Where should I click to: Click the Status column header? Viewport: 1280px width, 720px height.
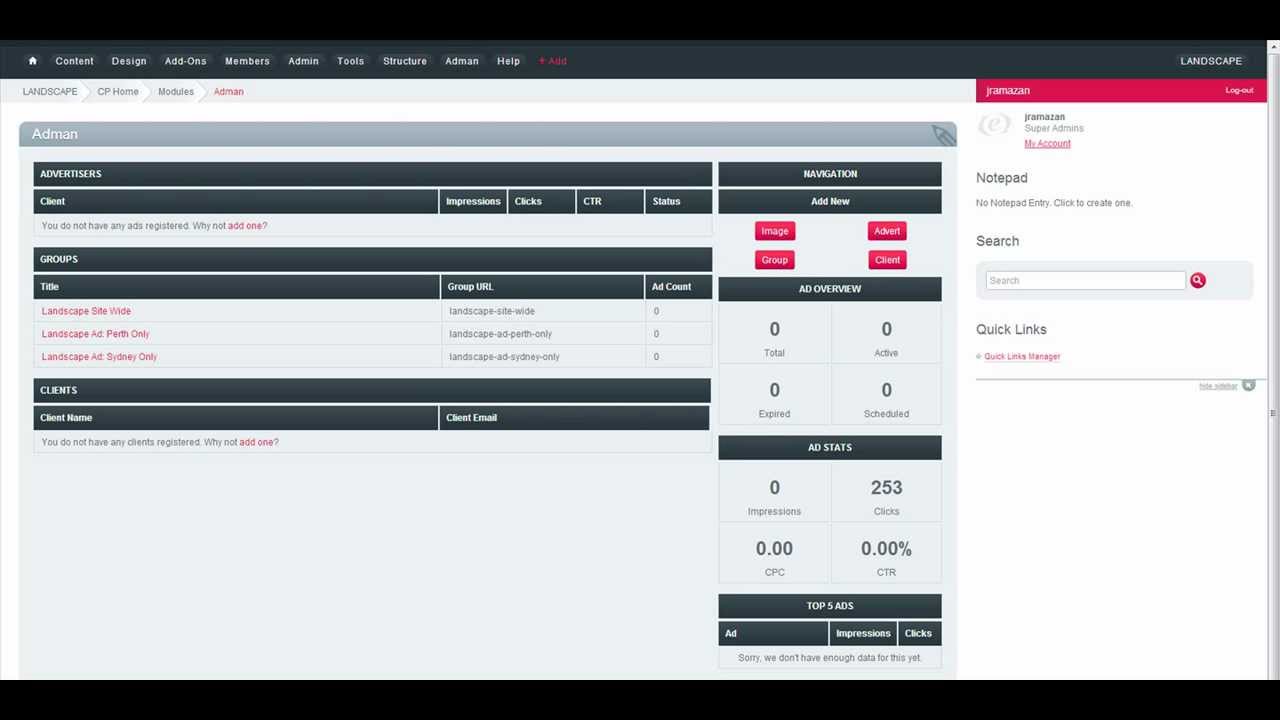point(679,202)
